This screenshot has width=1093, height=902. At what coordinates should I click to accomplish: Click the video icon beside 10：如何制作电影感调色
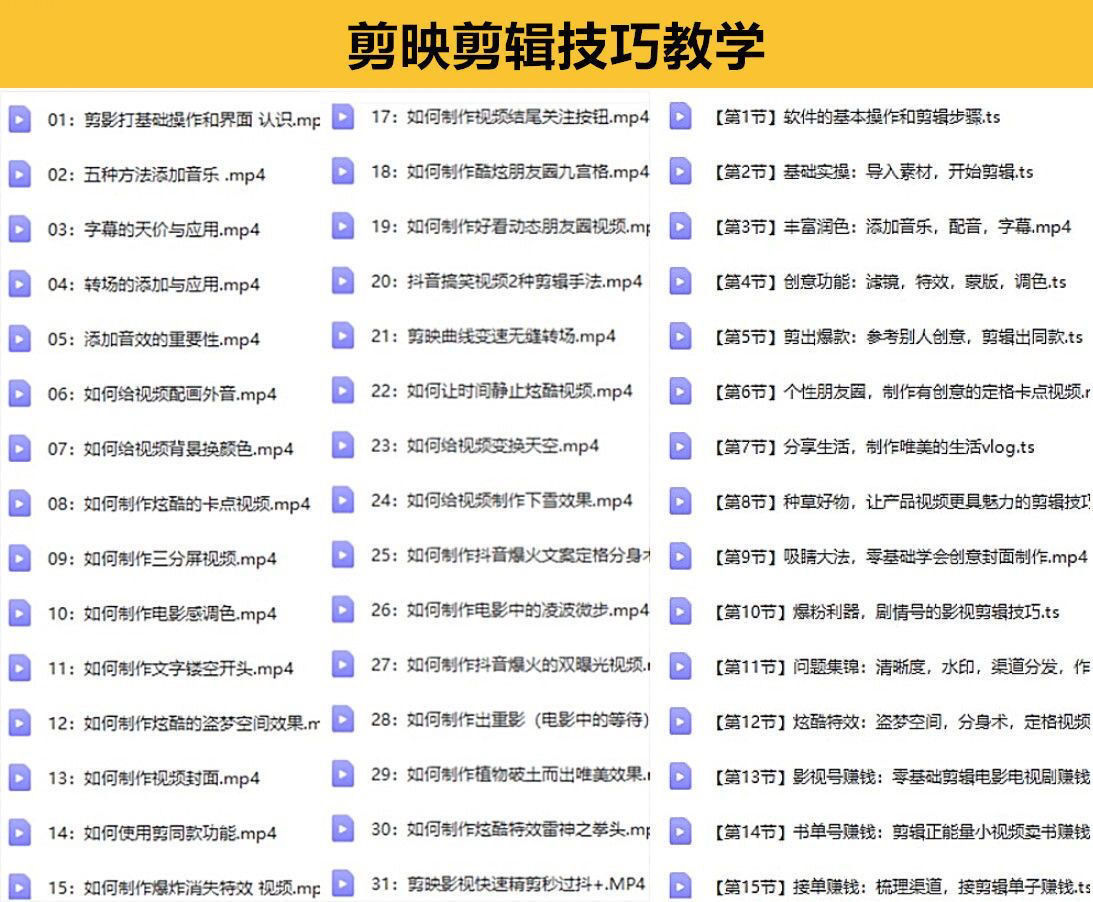(19, 613)
